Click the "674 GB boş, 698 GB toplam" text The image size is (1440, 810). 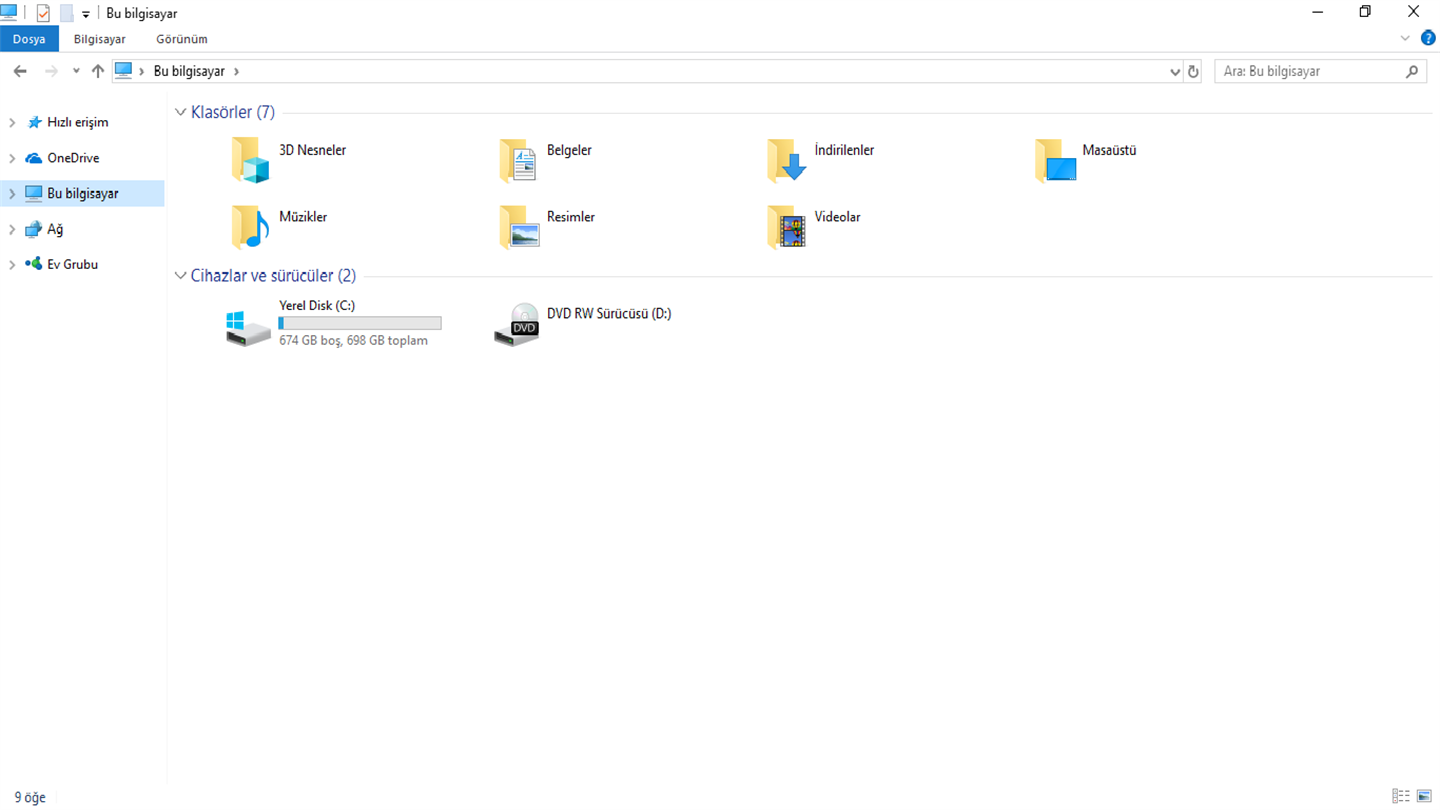(x=353, y=340)
